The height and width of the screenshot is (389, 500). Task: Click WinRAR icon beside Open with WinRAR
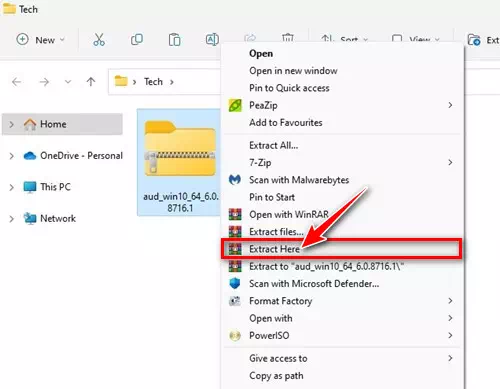(235, 214)
